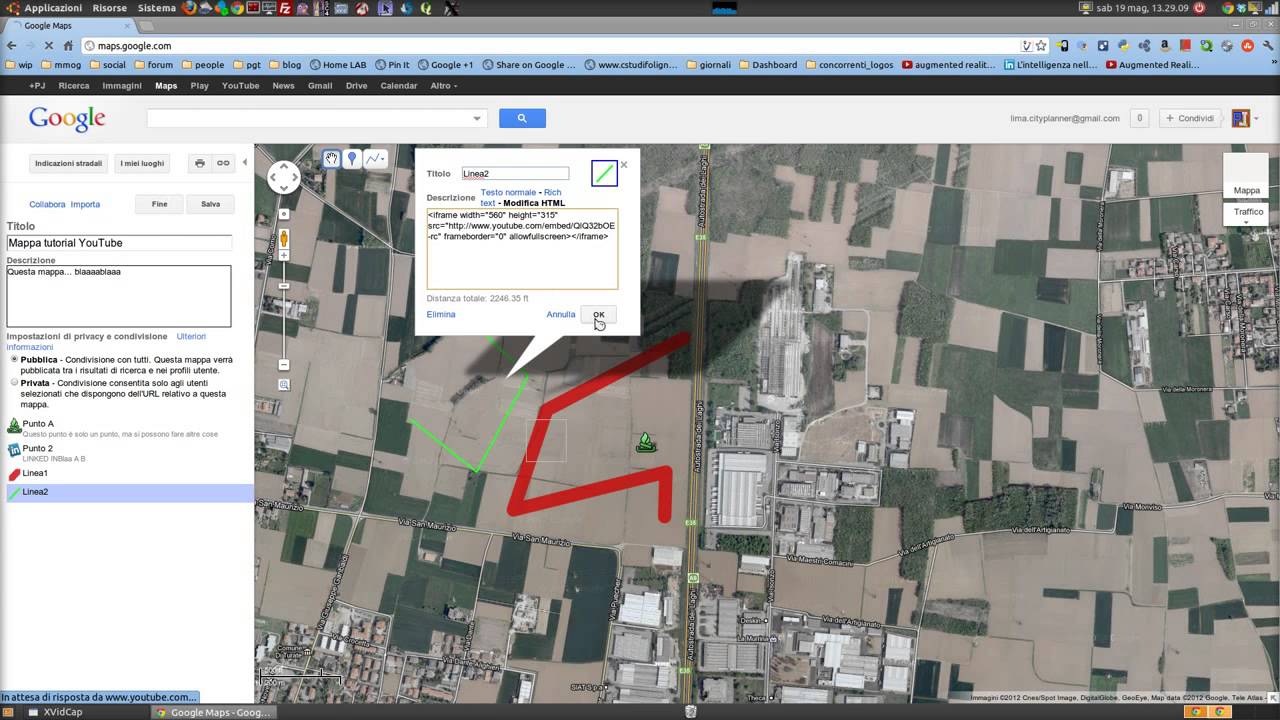Screen dimensions: 1280x720
Task: Click the link chain icon in sidebar
Action: pyautogui.click(x=223, y=163)
